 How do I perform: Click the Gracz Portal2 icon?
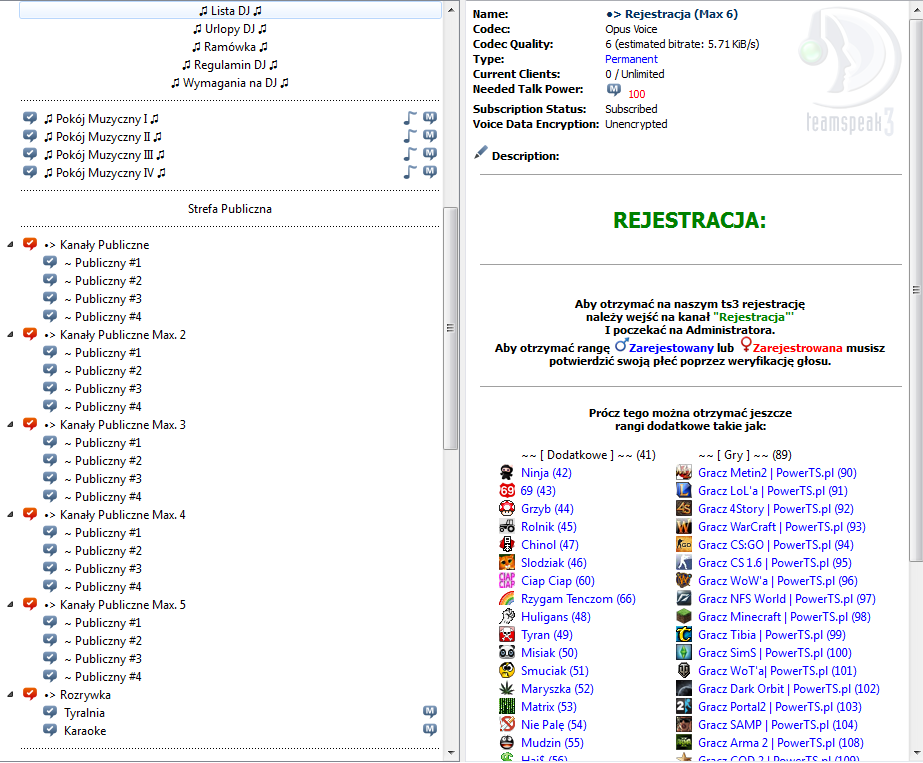[x=683, y=706]
